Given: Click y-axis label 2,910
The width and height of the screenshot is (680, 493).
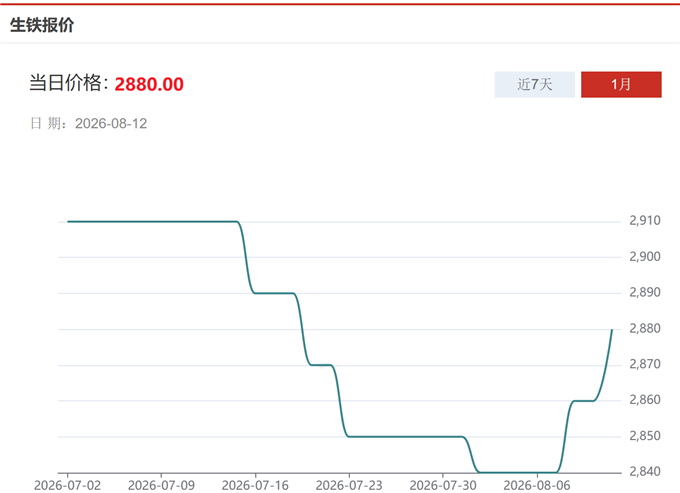Looking at the screenshot, I should coord(645,221).
